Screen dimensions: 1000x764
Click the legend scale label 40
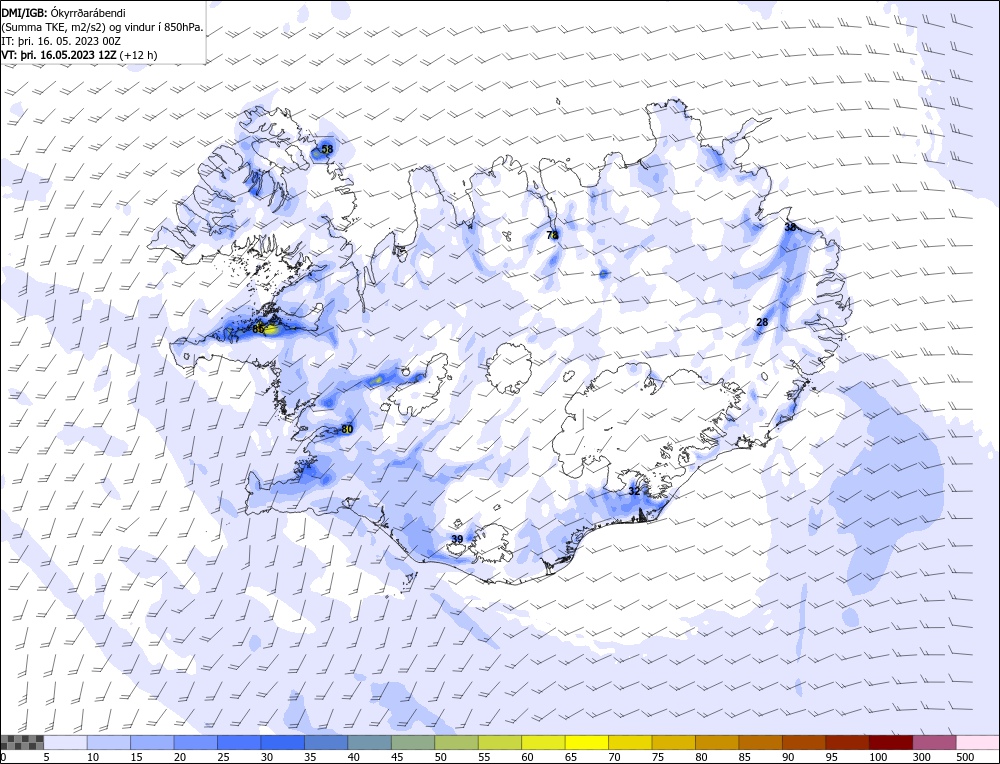coord(353,757)
